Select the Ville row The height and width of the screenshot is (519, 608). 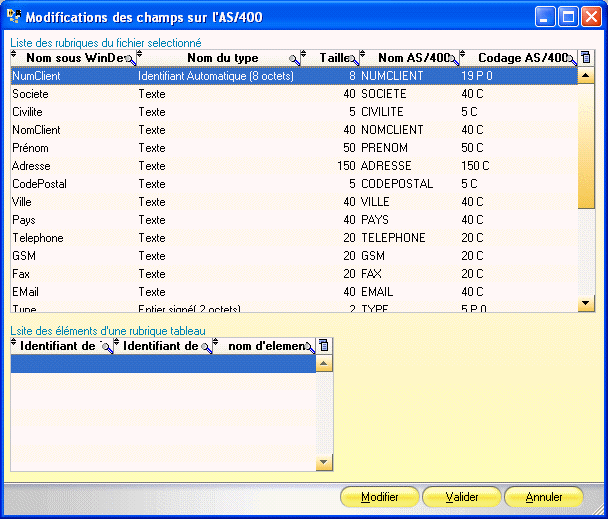click(x=294, y=202)
